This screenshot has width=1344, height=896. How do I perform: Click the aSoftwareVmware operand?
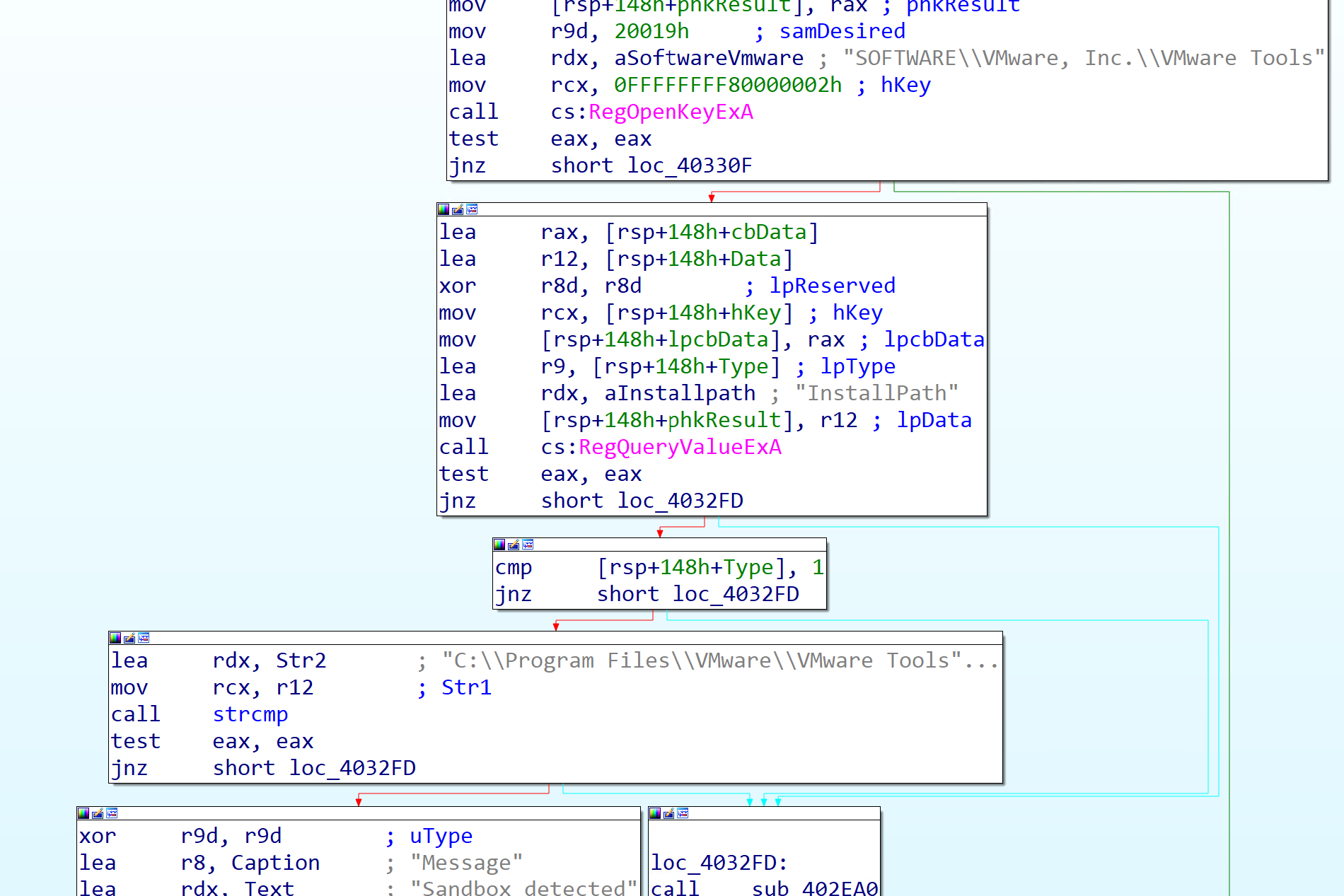pos(709,59)
